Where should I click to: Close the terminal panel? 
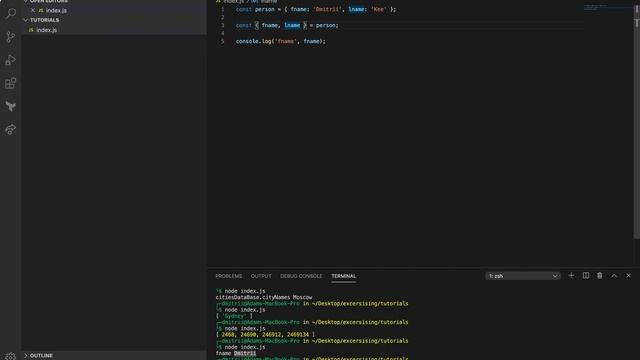pyautogui.click(x=628, y=276)
